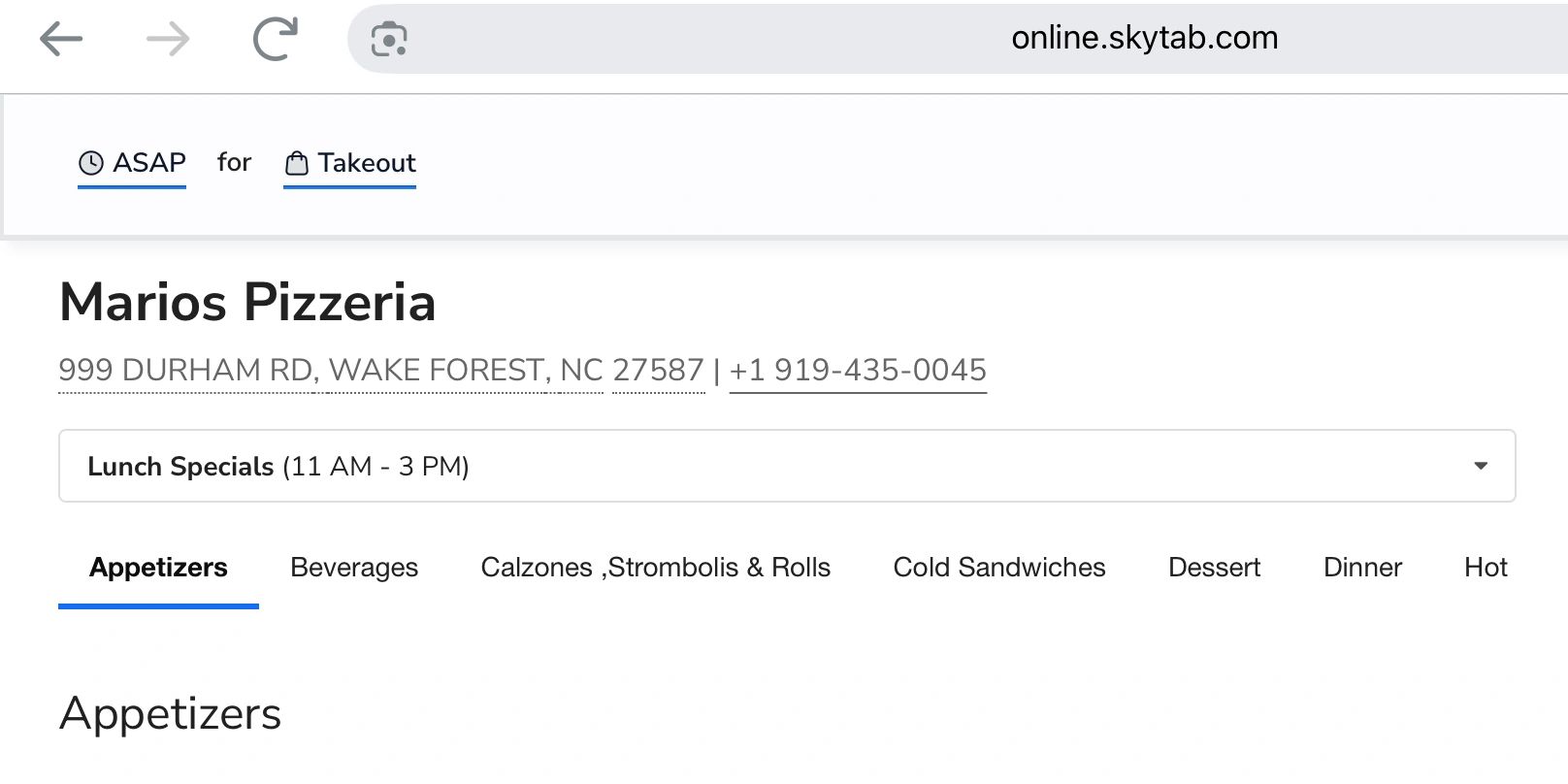Switch to the Beverages tab
1568x784 pixels.
pyautogui.click(x=354, y=568)
